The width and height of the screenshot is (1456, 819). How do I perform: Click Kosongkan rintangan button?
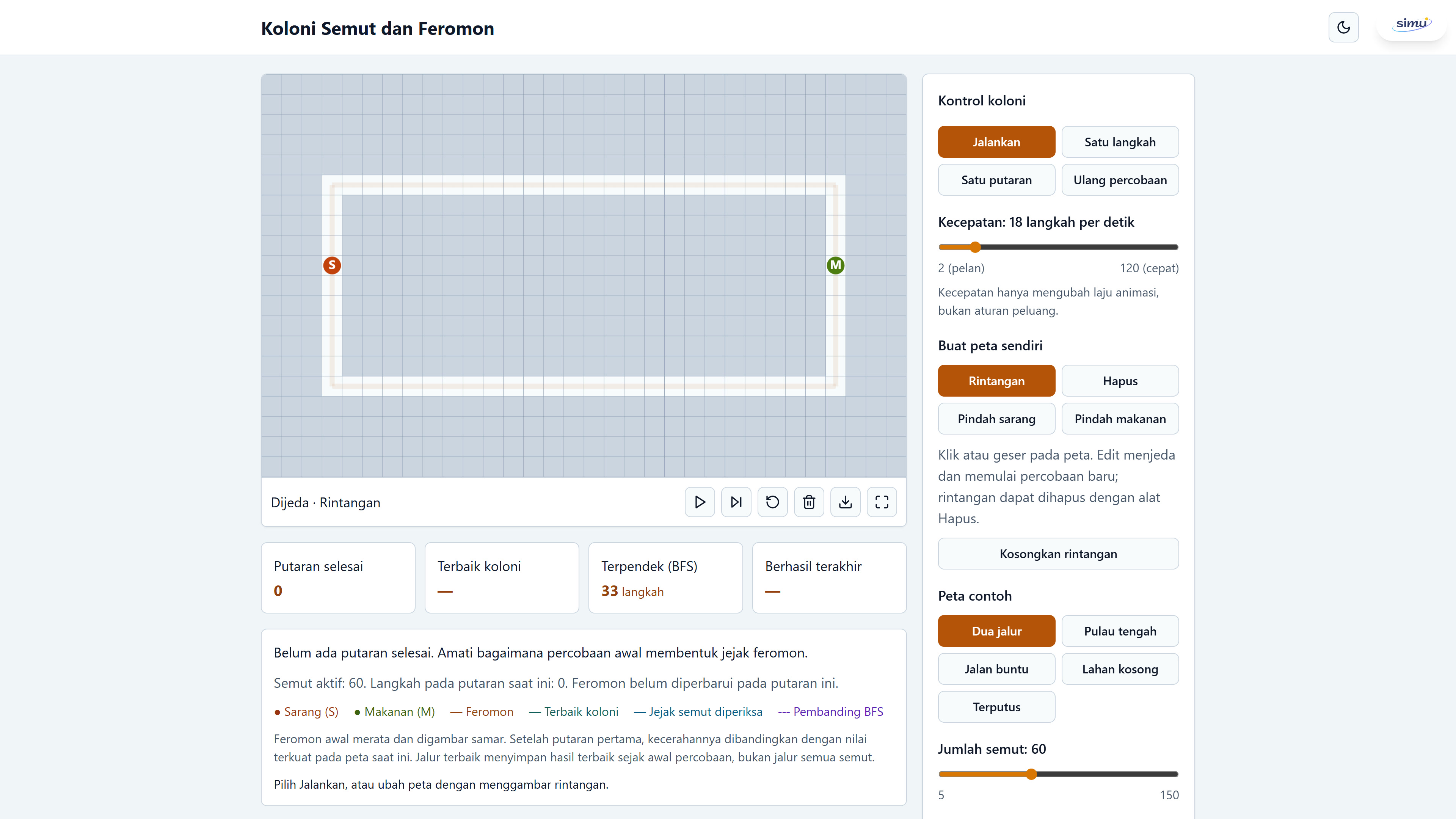click(1058, 554)
